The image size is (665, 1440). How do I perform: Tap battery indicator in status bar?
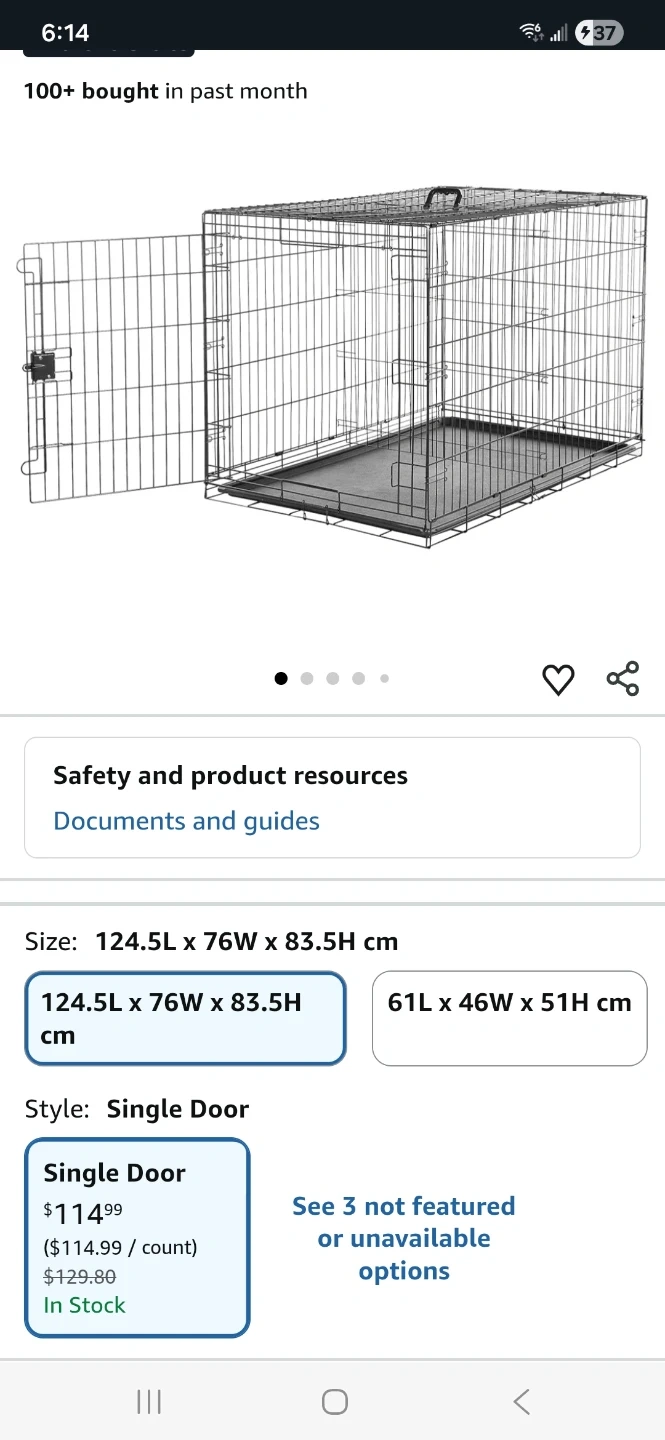599,33
